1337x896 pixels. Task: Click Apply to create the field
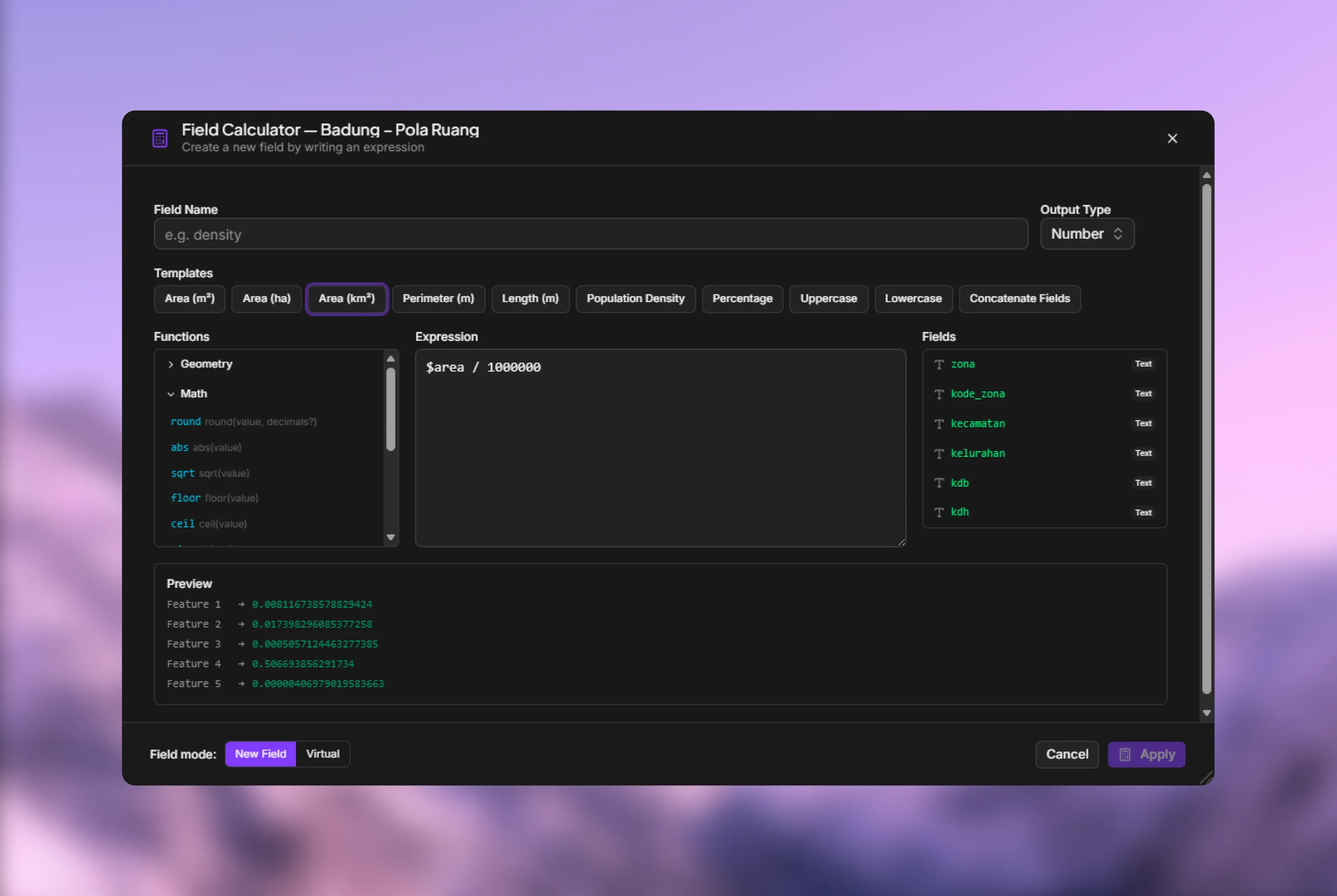1146,755
